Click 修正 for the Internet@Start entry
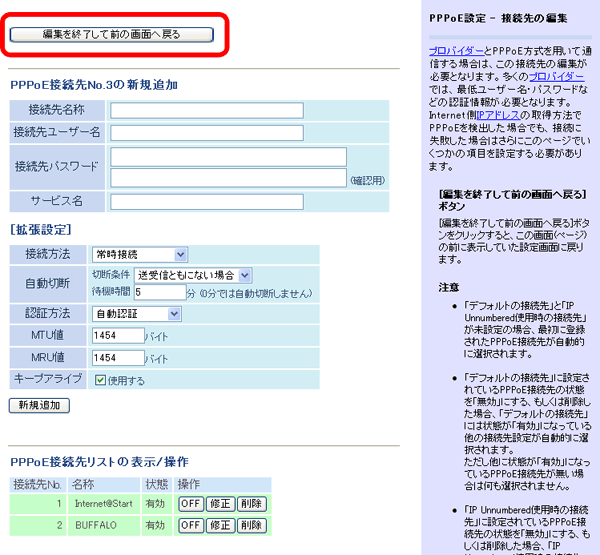The width and height of the screenshot is (600, 555). [221, 503]
